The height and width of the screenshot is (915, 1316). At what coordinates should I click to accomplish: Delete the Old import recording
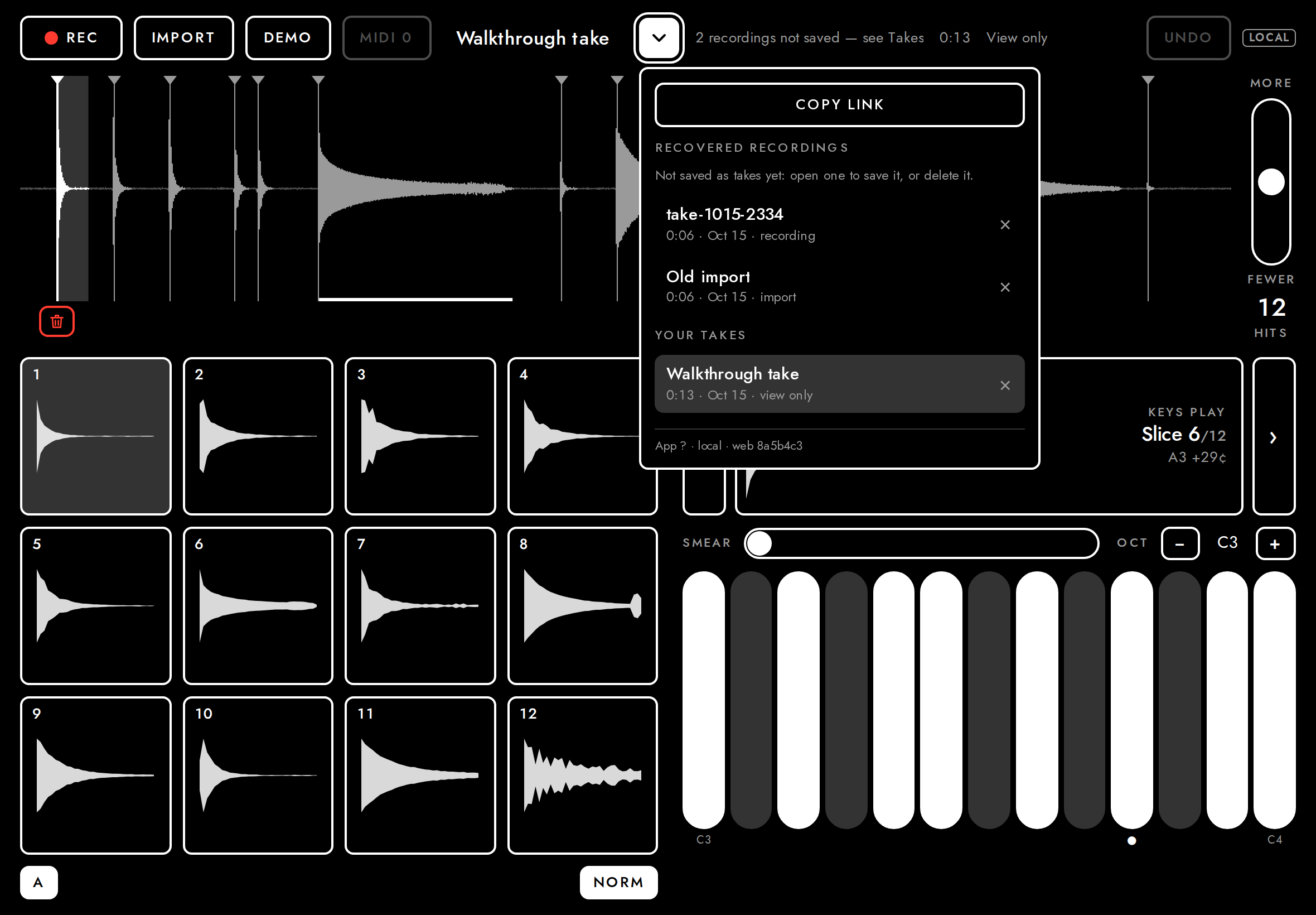coord(1005,287)
